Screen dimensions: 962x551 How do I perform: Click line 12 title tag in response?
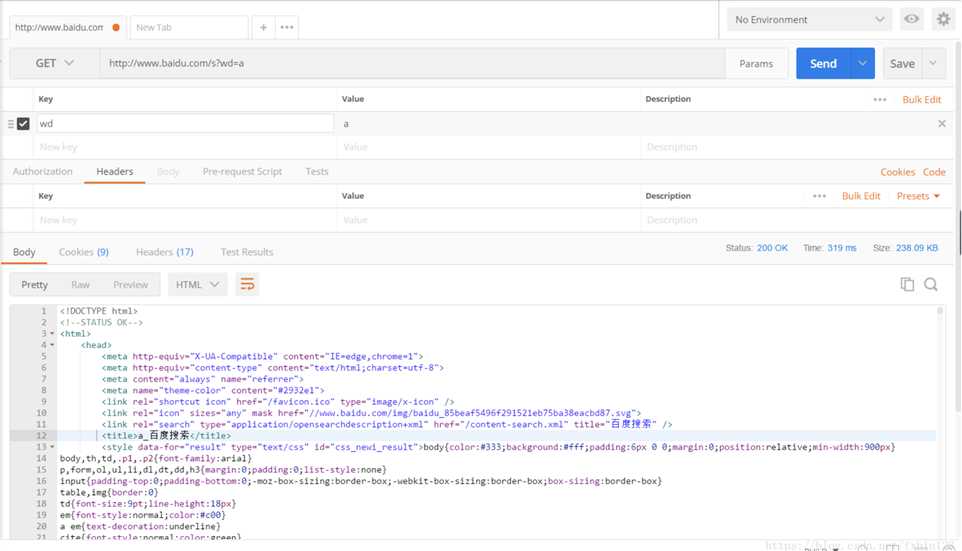(166, 436)
